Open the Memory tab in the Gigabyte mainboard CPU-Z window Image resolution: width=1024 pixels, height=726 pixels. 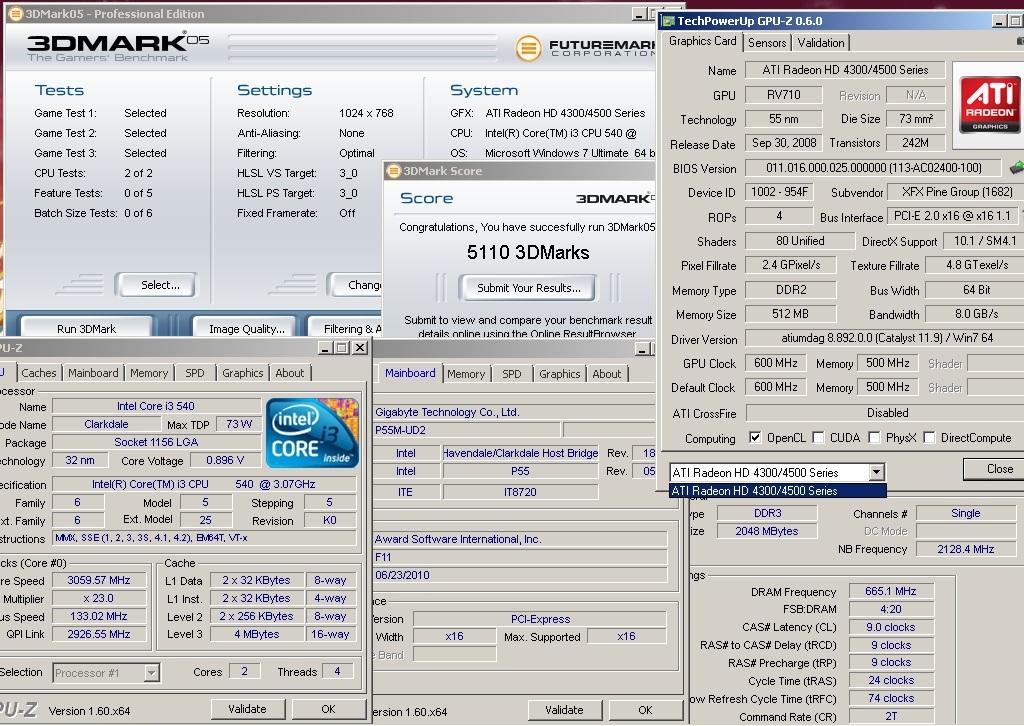[x=466, y=374]
